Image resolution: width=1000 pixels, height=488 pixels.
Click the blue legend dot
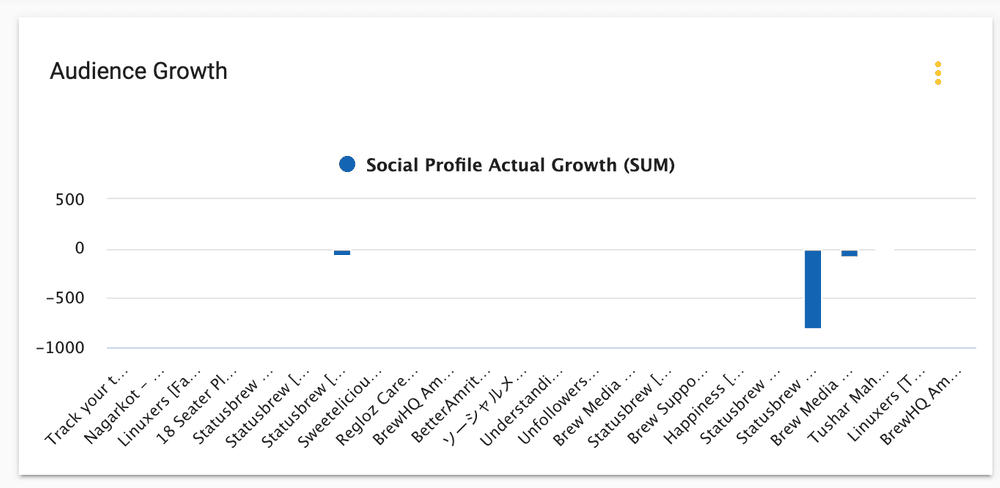tap(347, 165)
